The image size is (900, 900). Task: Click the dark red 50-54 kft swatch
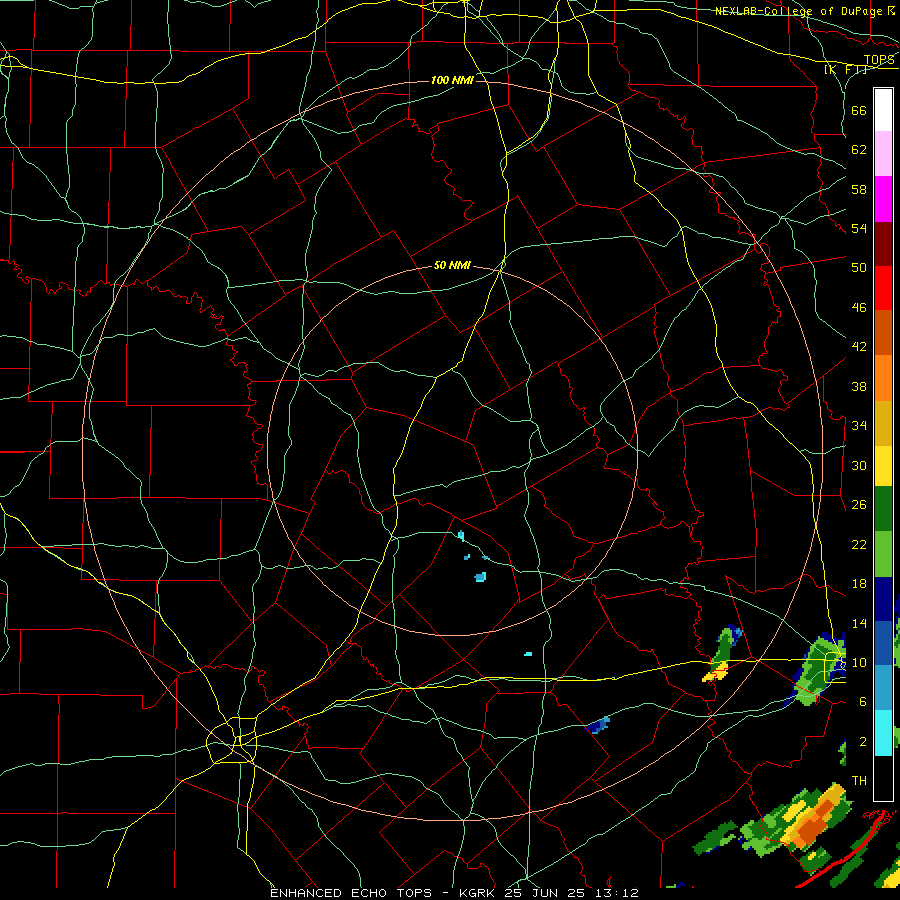pos(883,244)
